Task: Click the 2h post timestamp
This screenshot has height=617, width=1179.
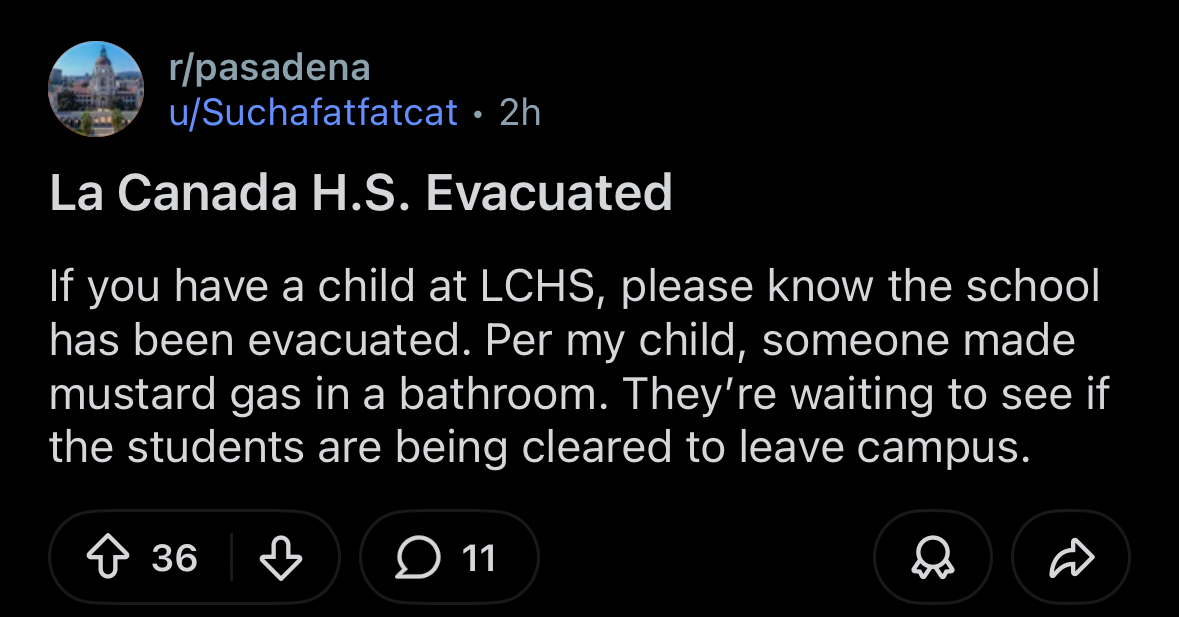Action: point(519,112)
